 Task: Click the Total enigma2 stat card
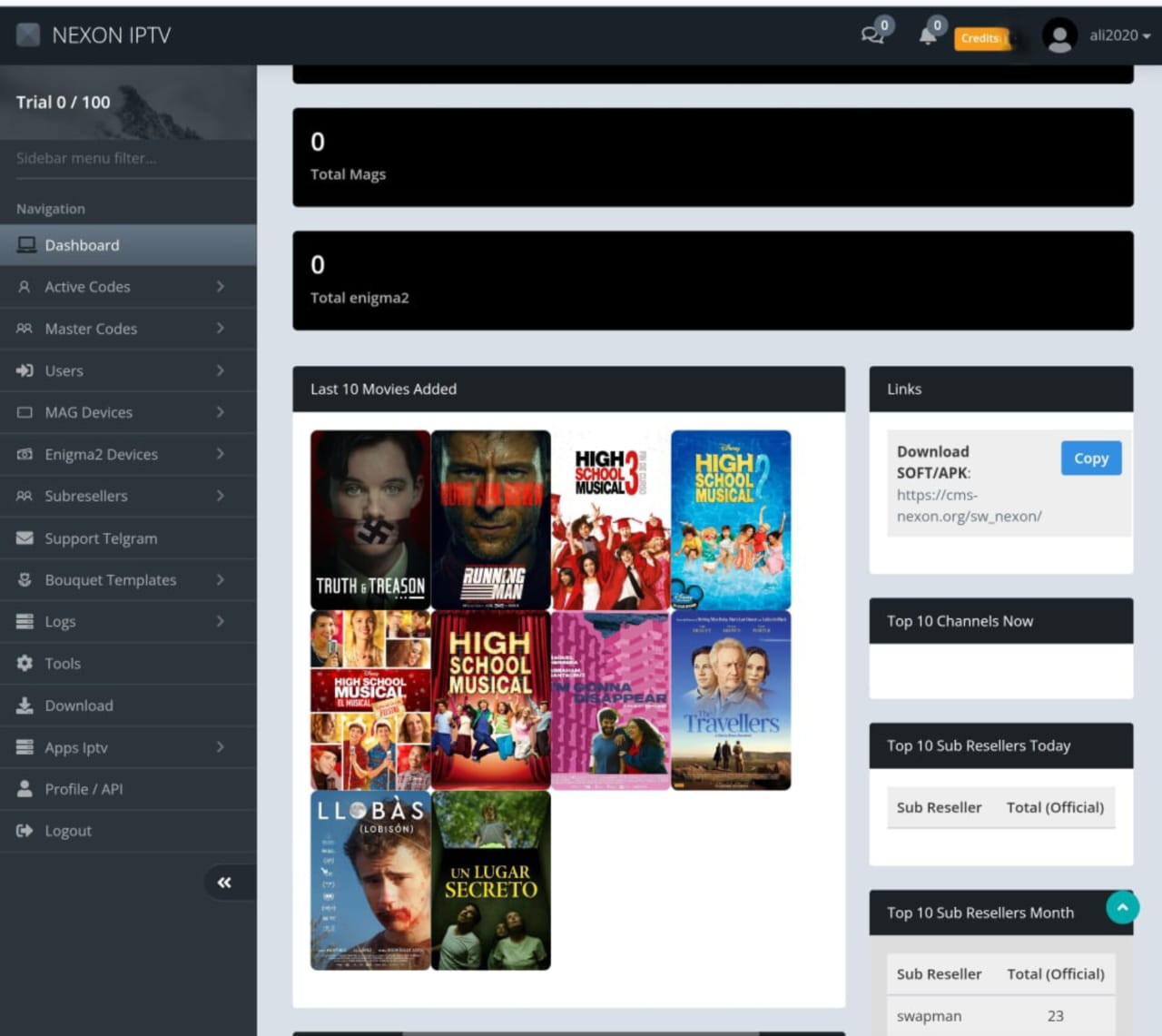click(713, 281)
